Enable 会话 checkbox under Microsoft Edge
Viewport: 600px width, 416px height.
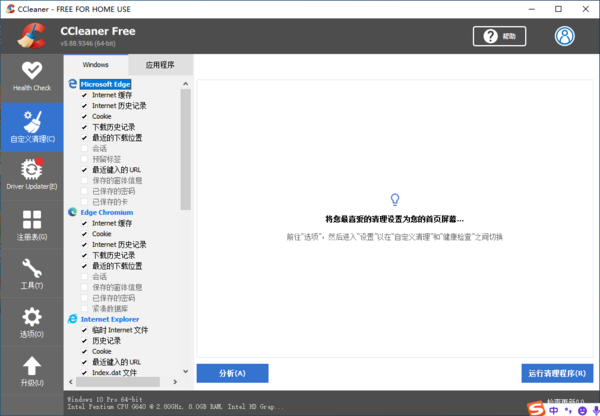(85, 148)
